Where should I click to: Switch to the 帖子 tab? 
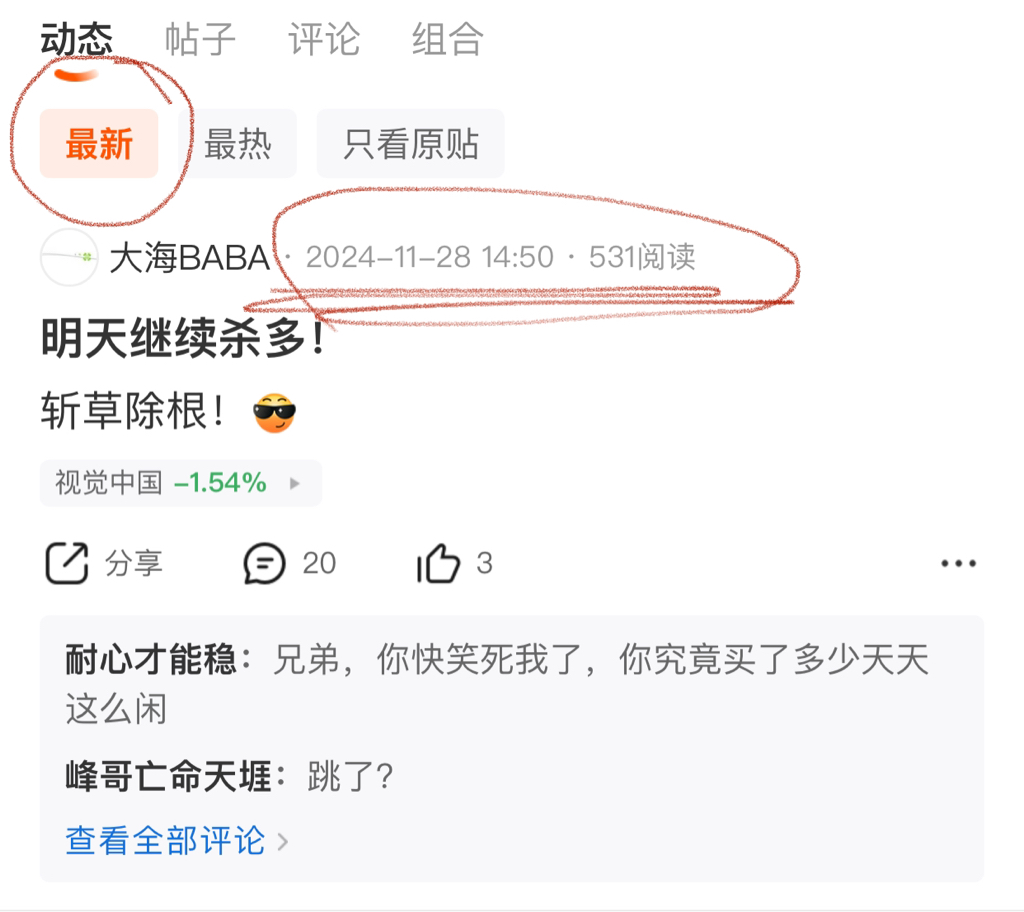200,39
